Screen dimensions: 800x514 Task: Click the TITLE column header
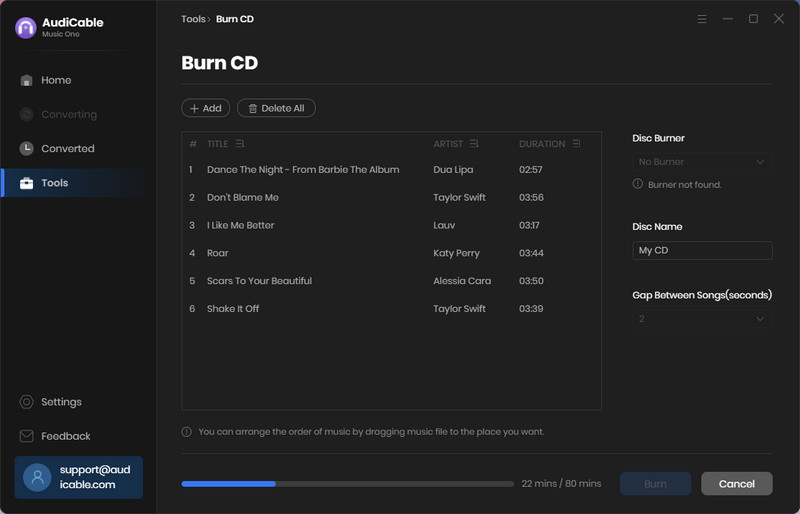(217, 144)
